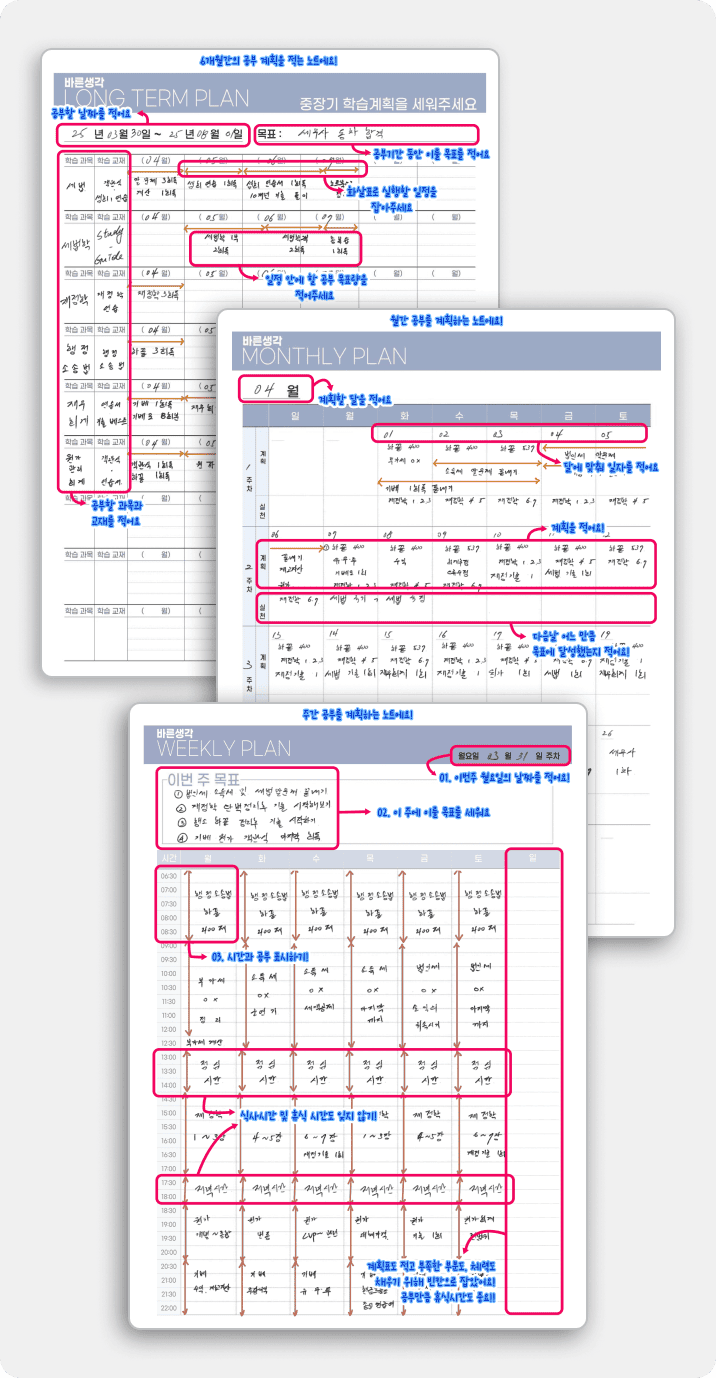Click the handwritten date 05 in the Monthly Plan
This screenshot has height=1378, width=716.
[605, 434]
